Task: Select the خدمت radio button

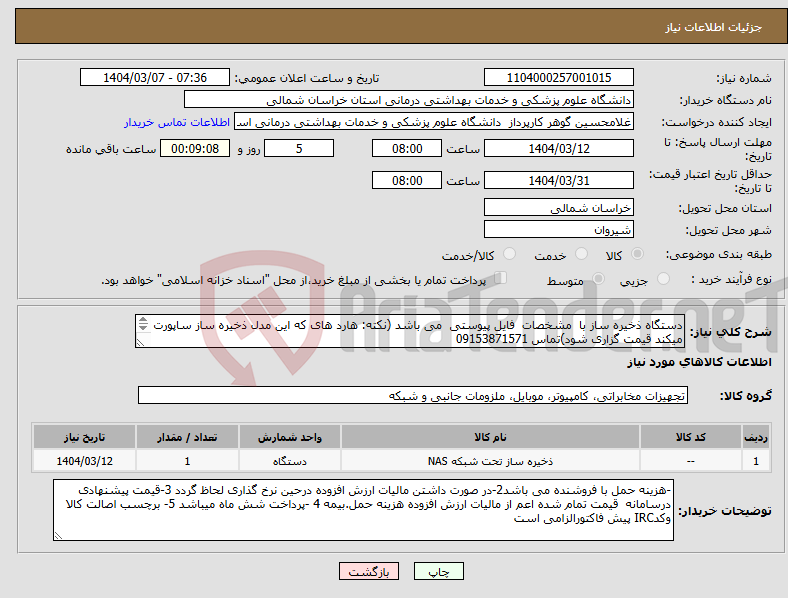Action: (x=581, y=254)
